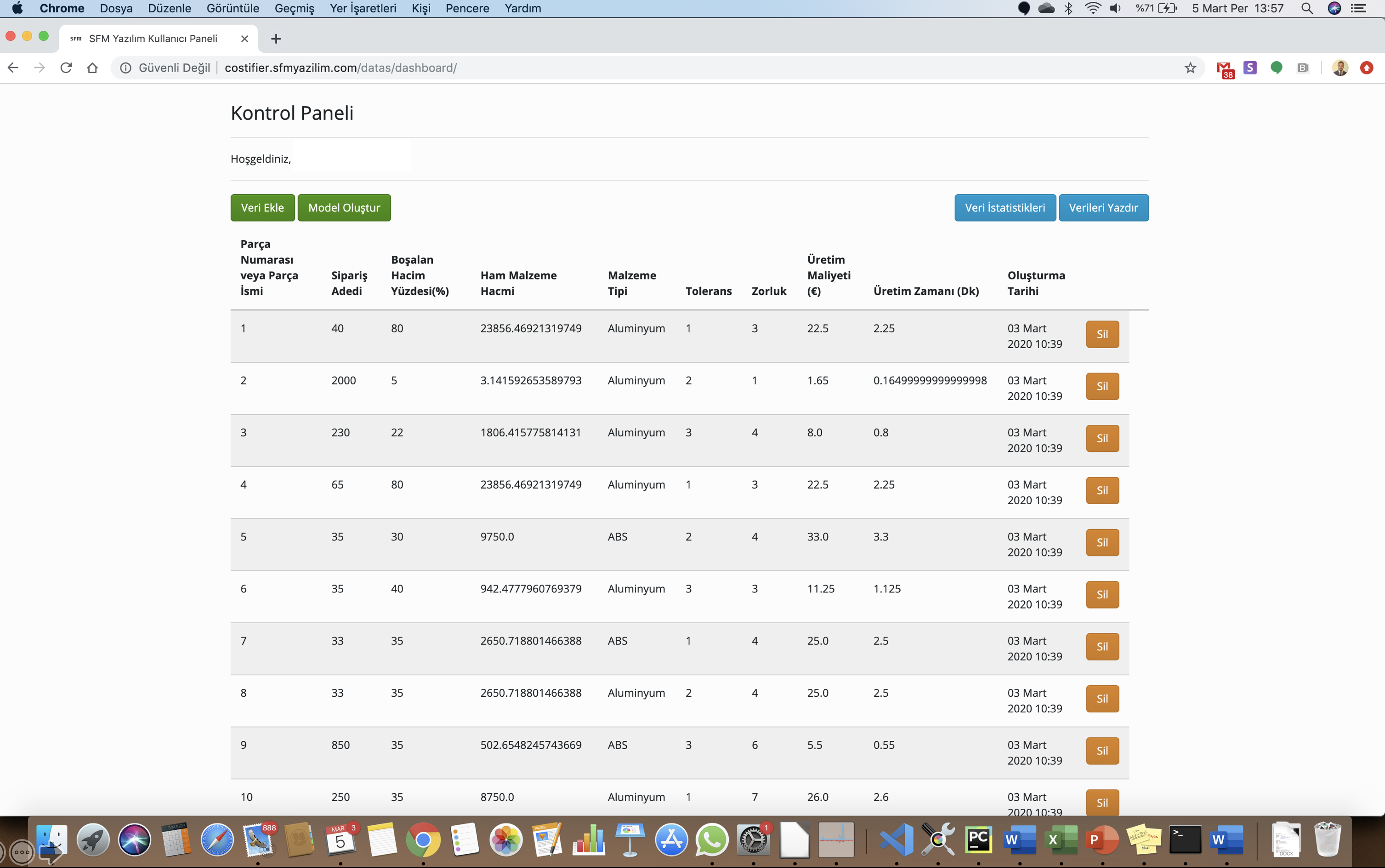
Task: Open Mail app with 888 badge
Action: click(x=259, y=840)
